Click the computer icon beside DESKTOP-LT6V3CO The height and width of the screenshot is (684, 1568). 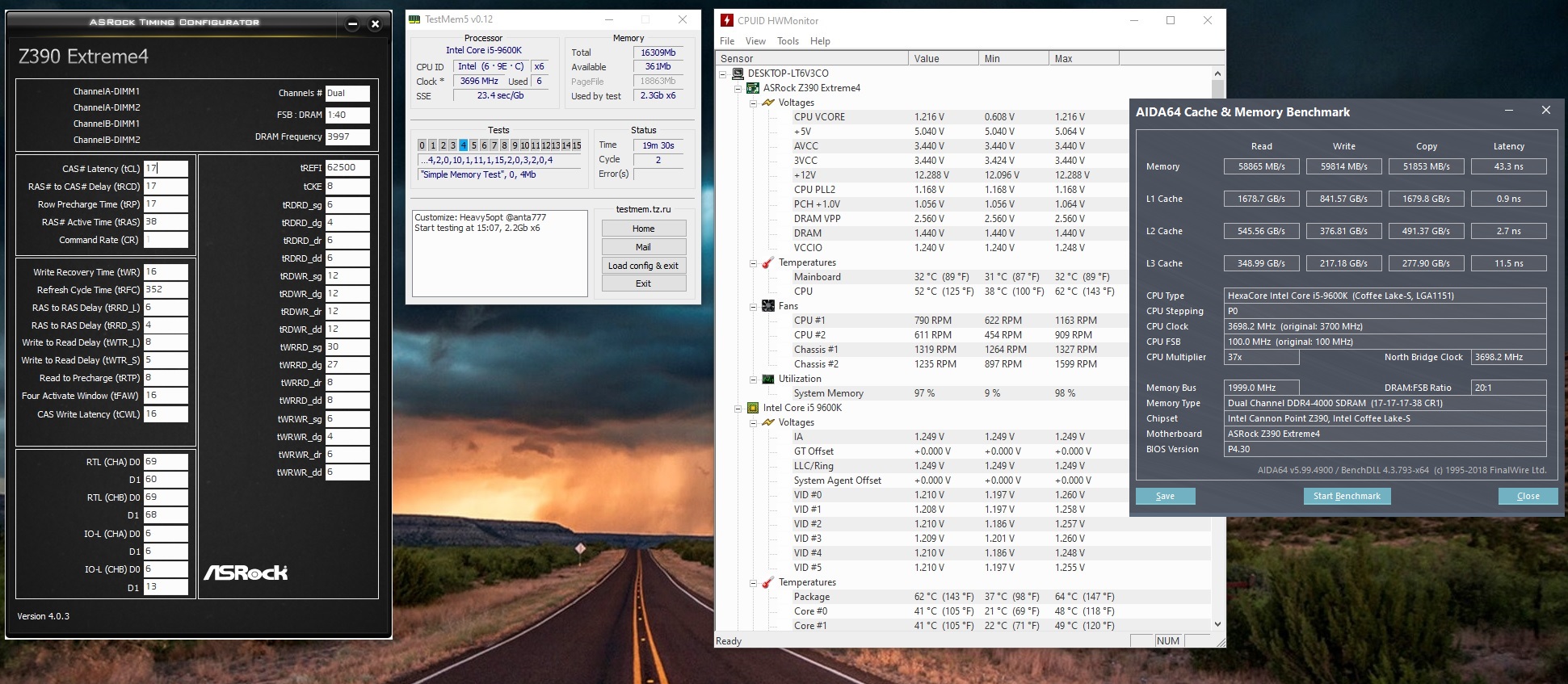pos(738,73)
